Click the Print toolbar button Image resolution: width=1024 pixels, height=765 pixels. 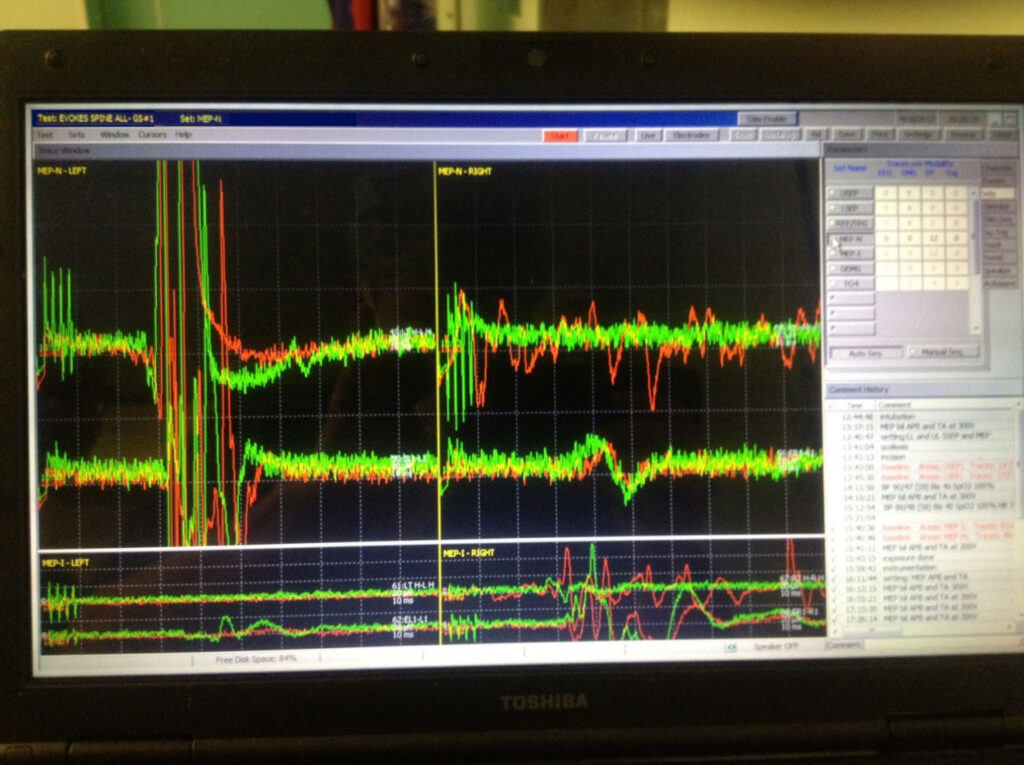(881, 135)
